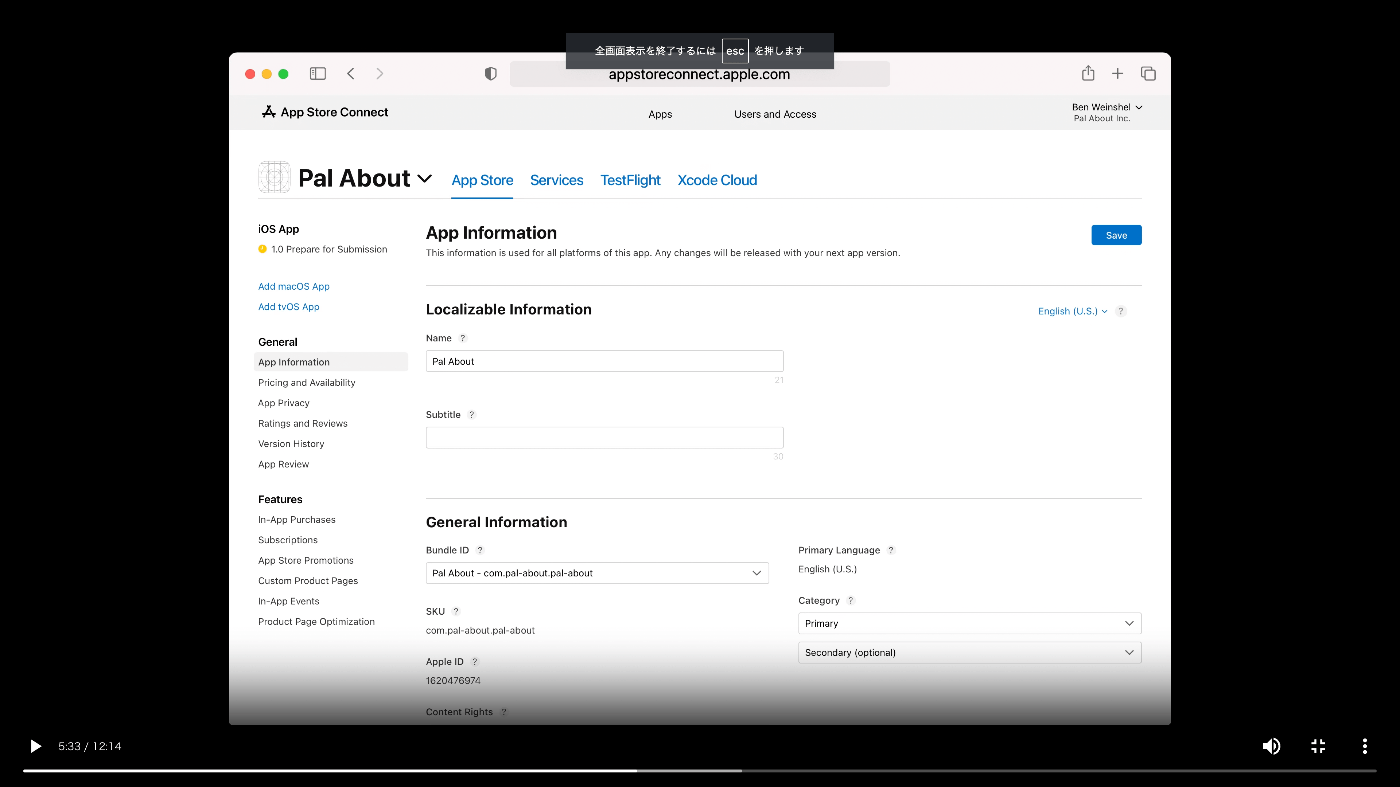
Task: Change language from English (U.S.) dropdown
Action: click(1072, 311)
